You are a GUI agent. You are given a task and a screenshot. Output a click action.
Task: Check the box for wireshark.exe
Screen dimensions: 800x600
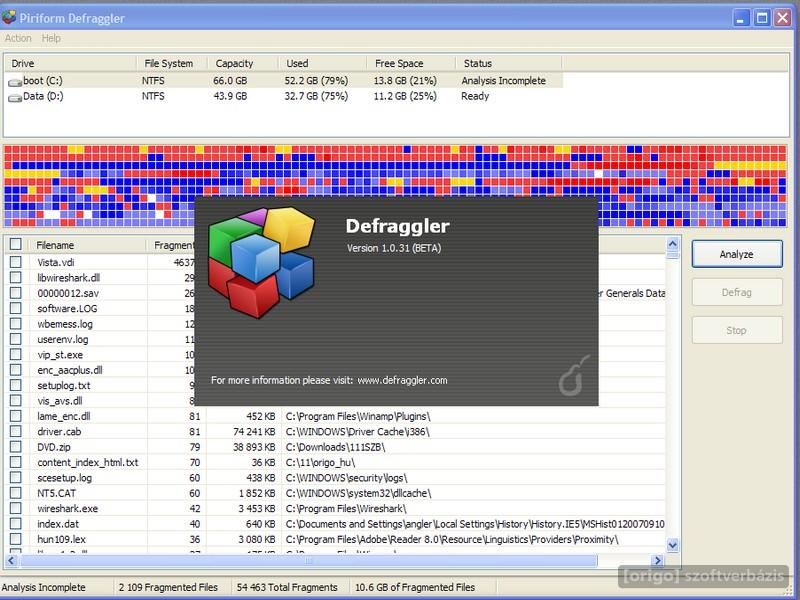pyautogui.click(x=16, y=508)
